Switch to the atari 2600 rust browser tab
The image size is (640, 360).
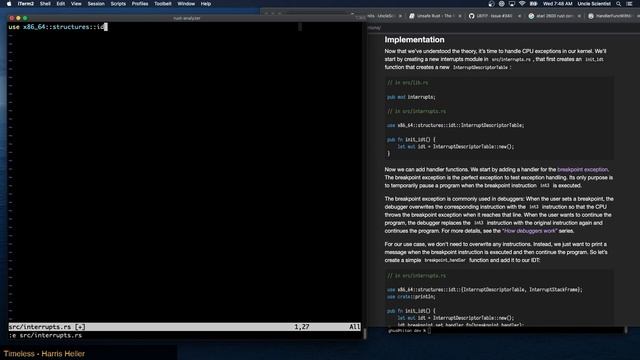coord(554,16)
